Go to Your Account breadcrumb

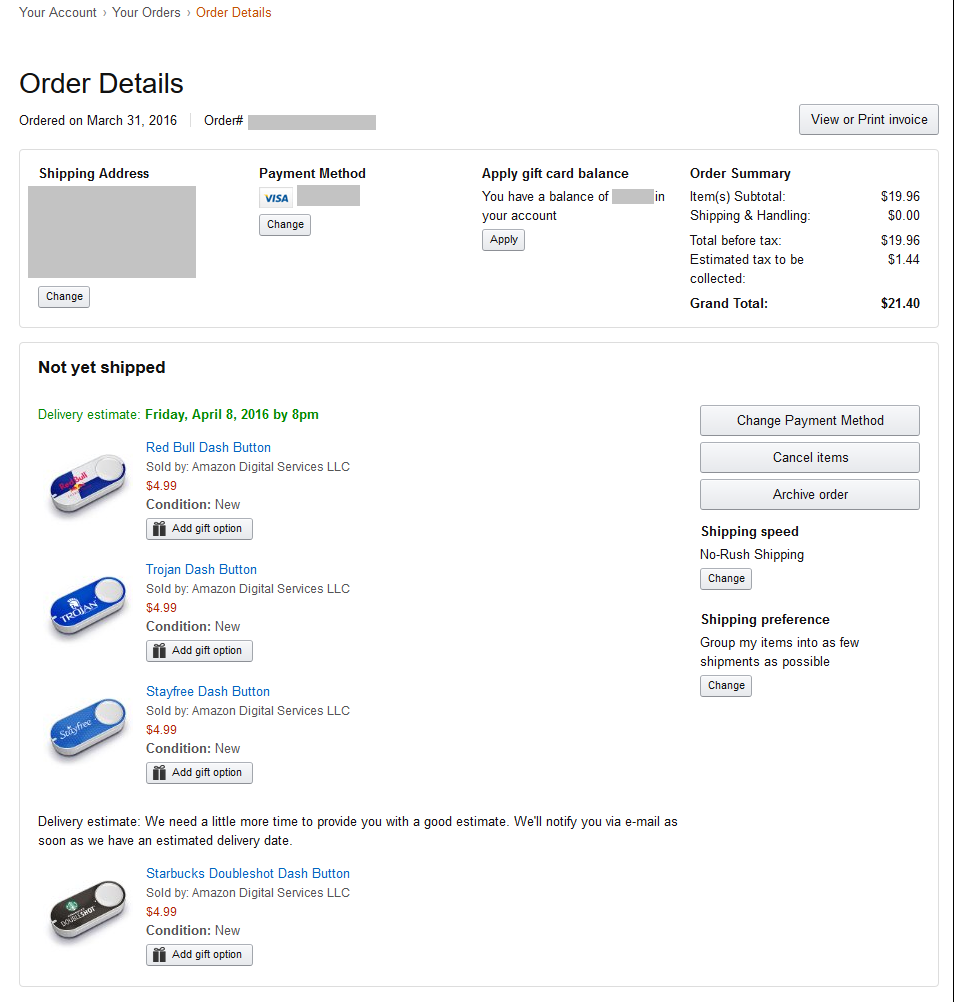[x=58, y=13]
